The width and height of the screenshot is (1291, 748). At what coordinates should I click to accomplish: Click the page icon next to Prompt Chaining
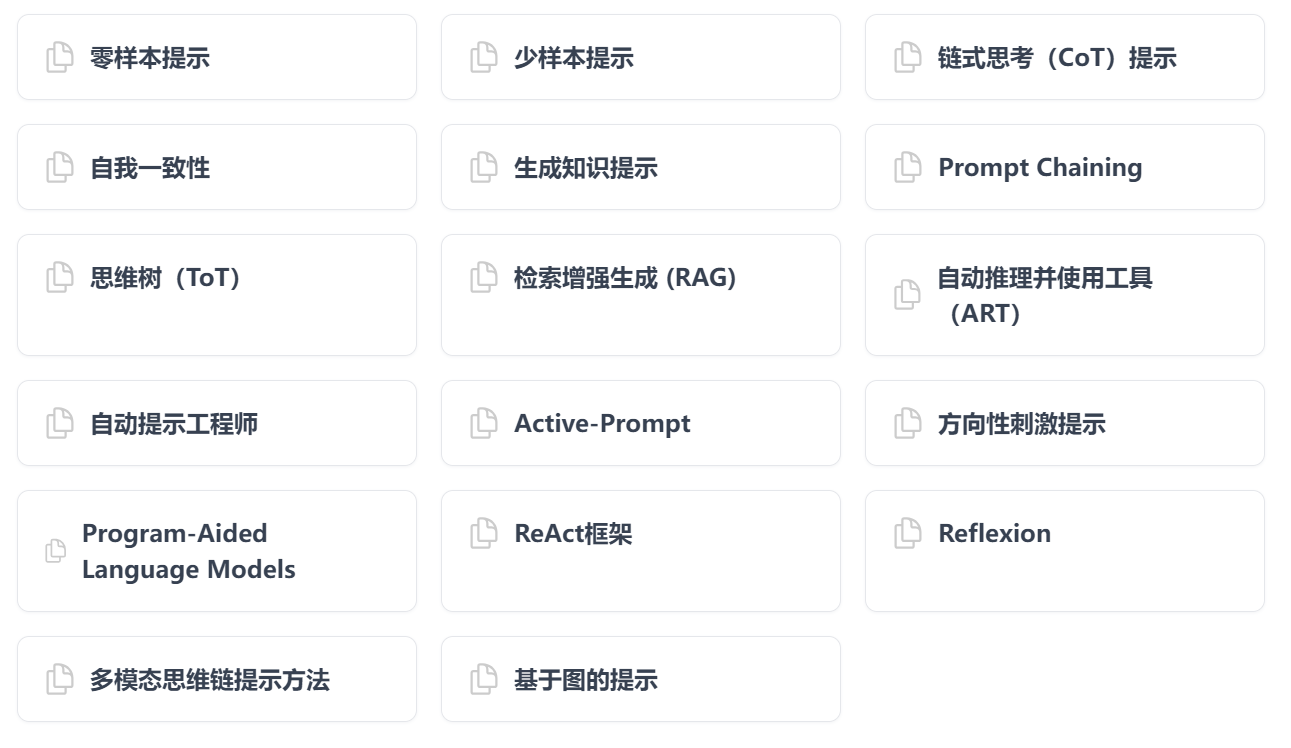click(908, 167)
